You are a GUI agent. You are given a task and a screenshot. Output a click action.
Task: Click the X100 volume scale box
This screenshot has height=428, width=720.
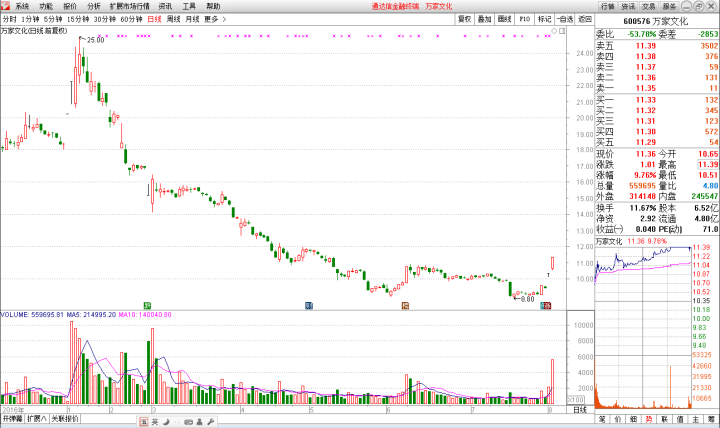(x=576, y=400)
